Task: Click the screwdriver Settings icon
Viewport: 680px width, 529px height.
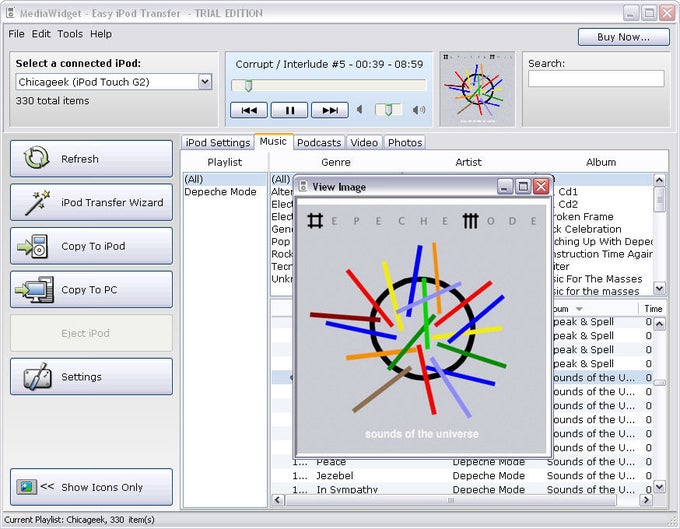Action: tap(38, 377)
